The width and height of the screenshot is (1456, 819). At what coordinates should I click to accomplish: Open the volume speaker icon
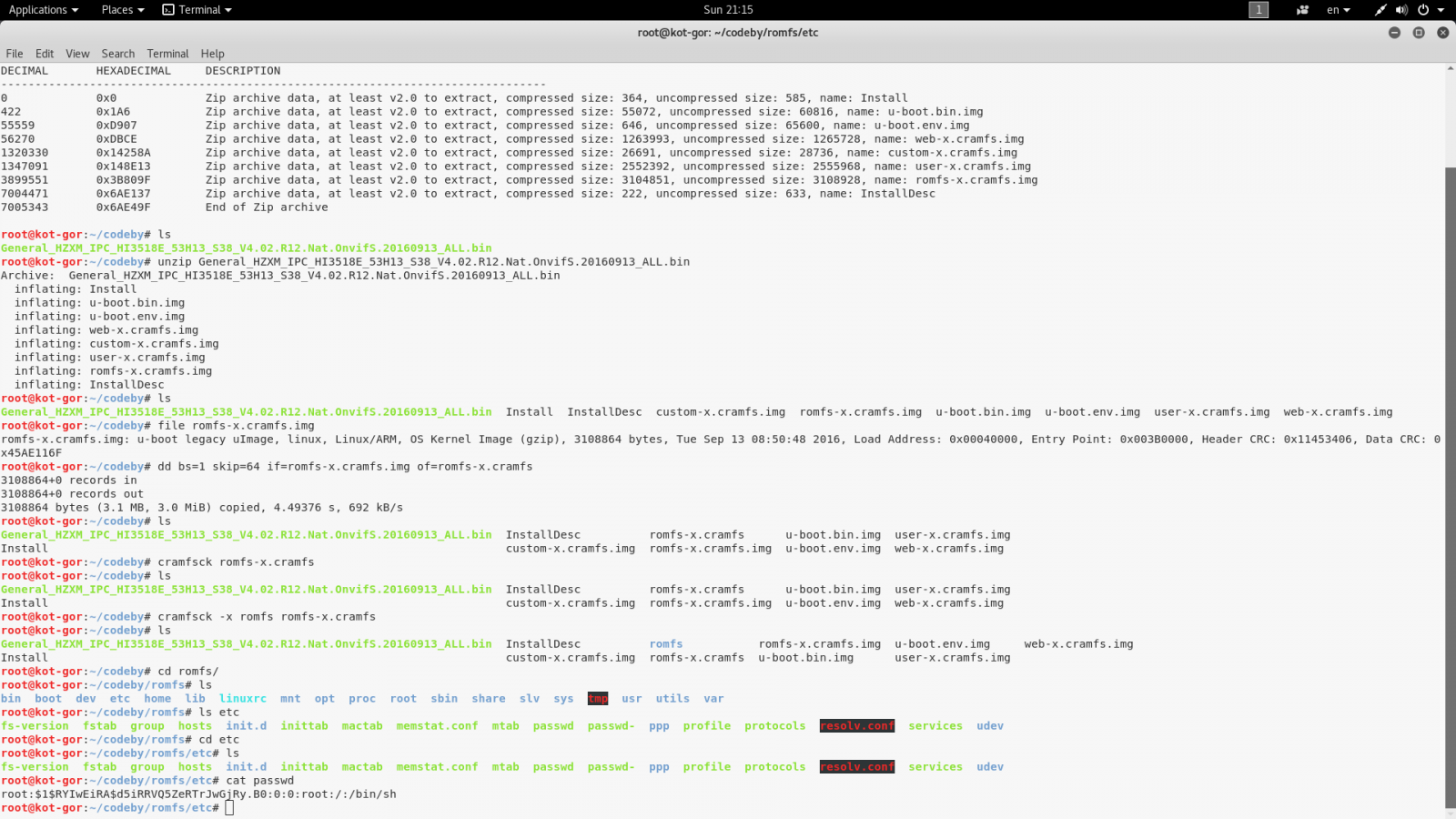tap(1401, 10)
